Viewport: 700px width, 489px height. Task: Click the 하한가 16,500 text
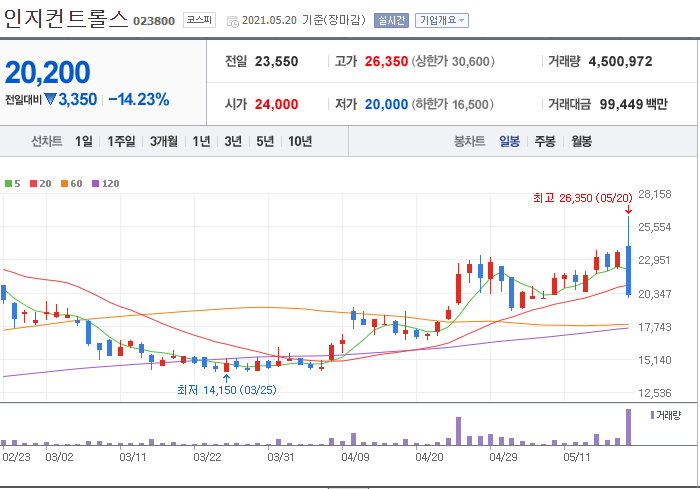pos(452,104)
